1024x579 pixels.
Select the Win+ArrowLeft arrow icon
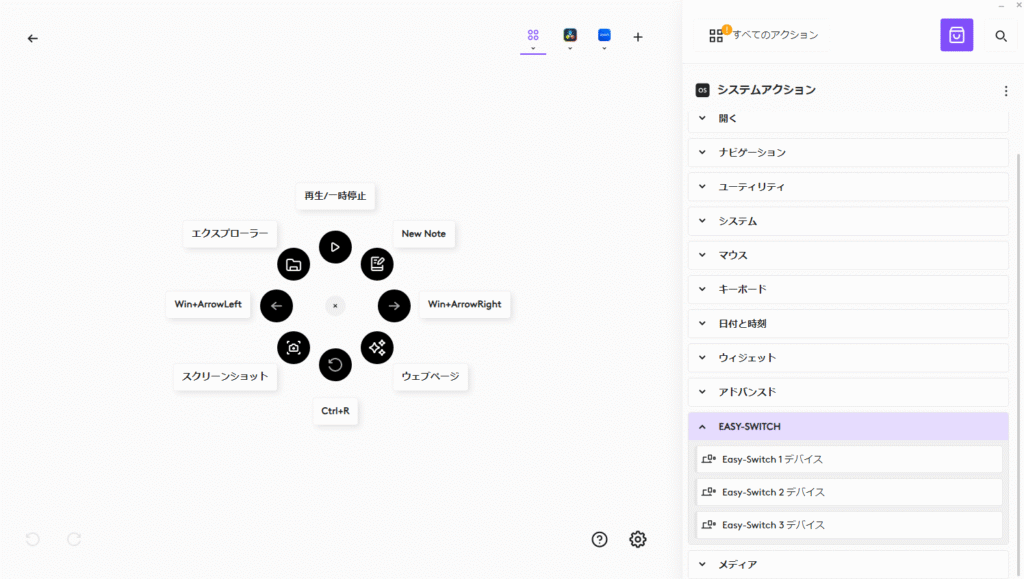pyautogui.click(x=276, y=306)
